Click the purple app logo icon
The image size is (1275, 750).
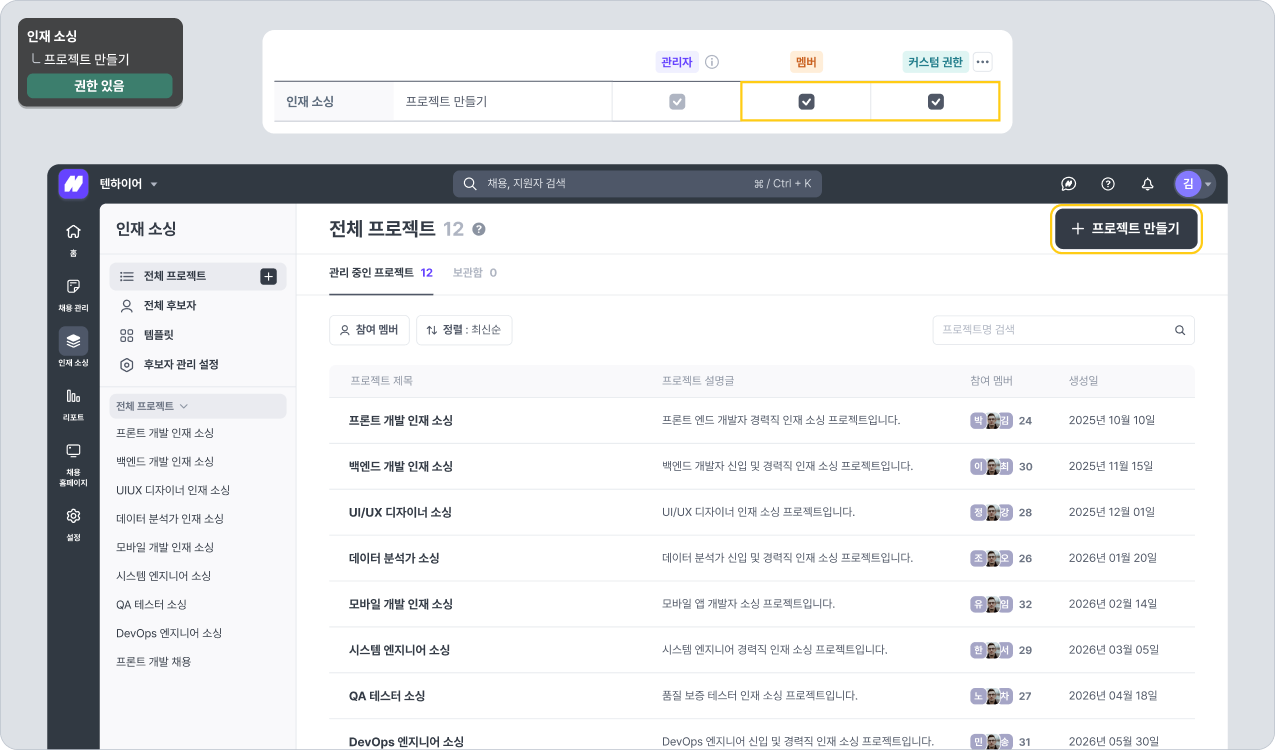73,184
